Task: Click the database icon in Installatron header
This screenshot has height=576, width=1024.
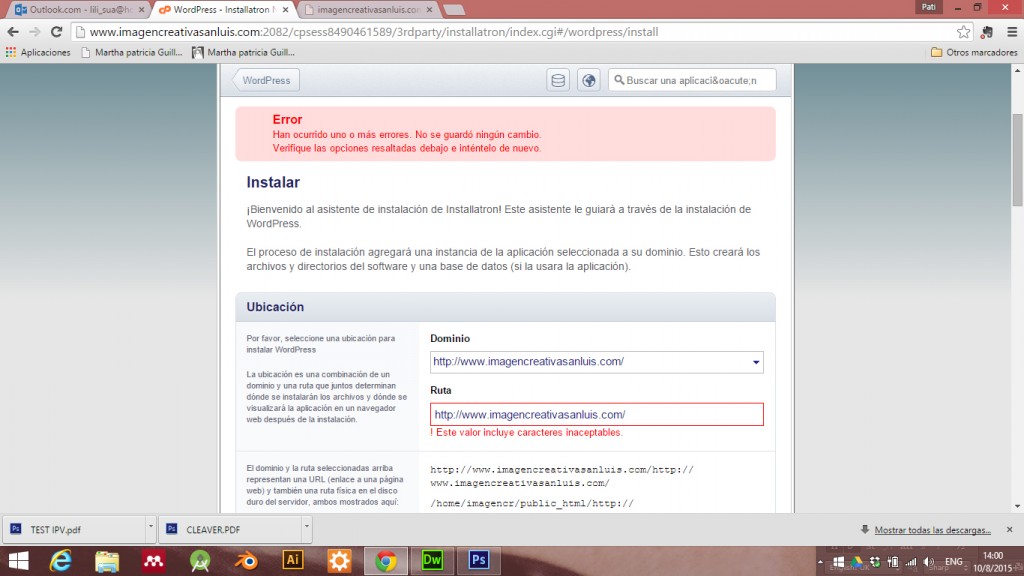Action: (x=558, y=80)
